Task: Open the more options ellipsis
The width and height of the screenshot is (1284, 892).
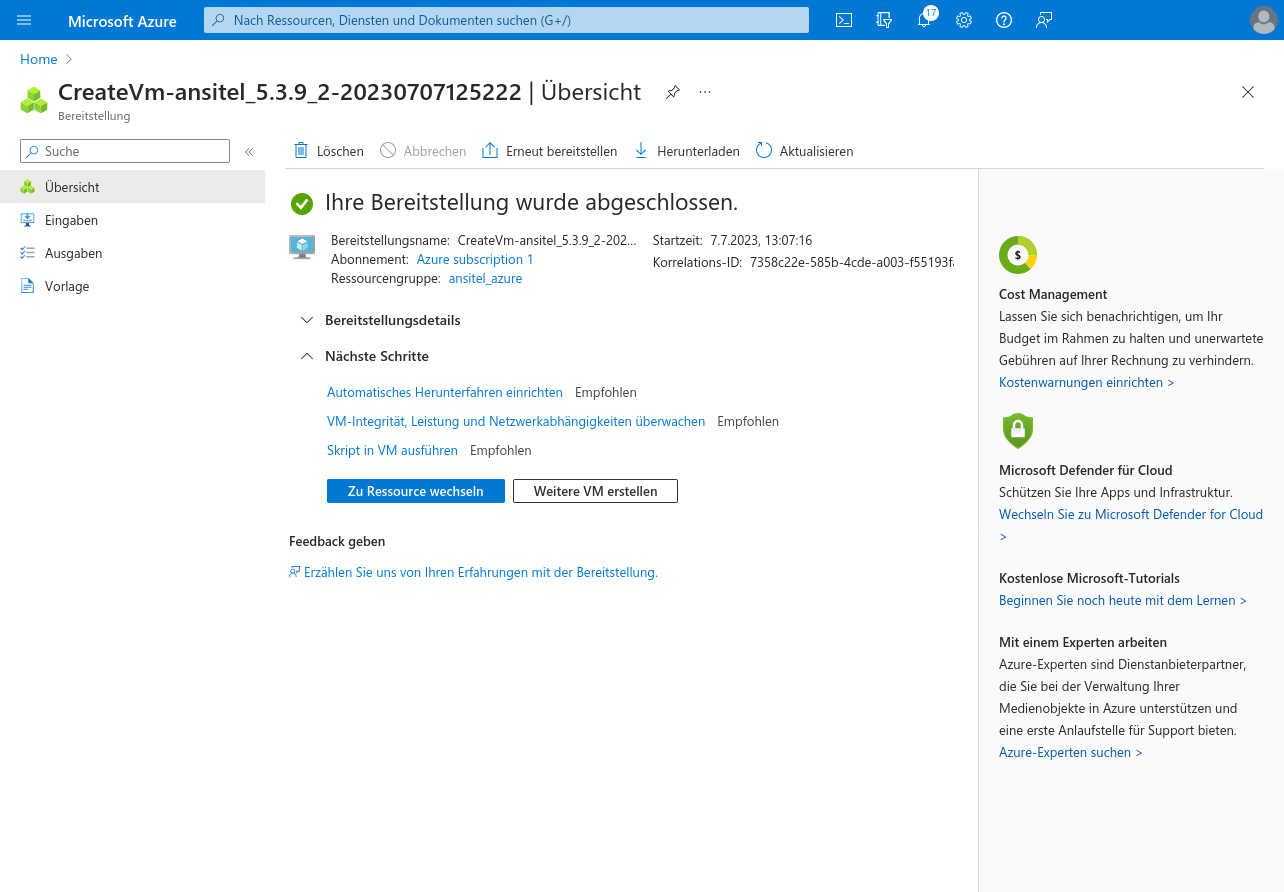Action: pos(705,92)
